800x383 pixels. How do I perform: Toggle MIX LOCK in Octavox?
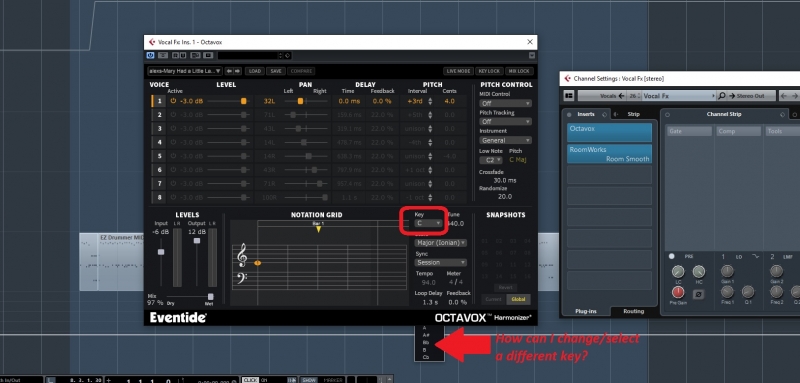519,71
